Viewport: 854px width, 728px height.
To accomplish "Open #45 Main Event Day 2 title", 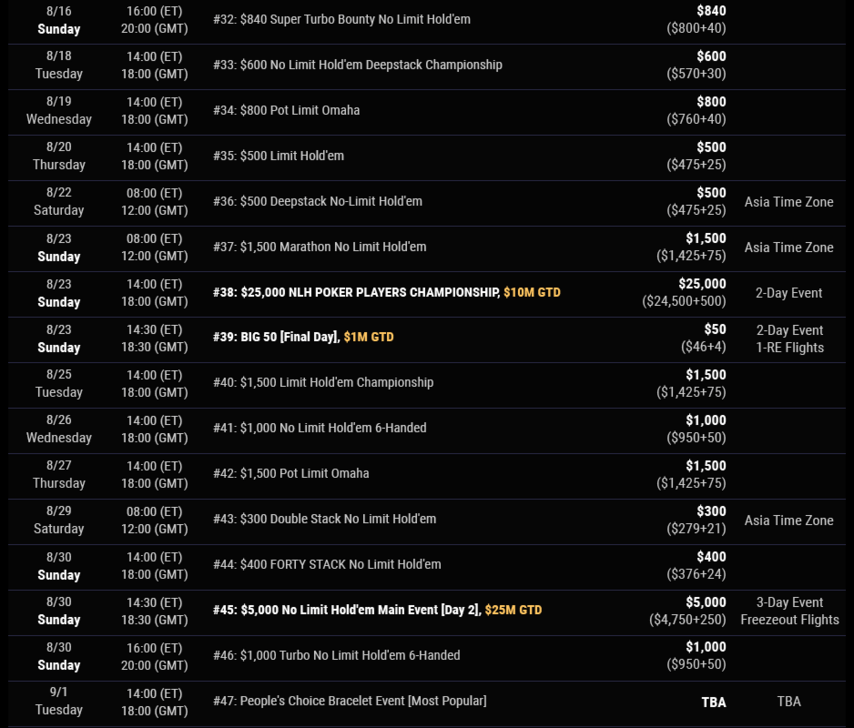I will [x=346, y=610].
